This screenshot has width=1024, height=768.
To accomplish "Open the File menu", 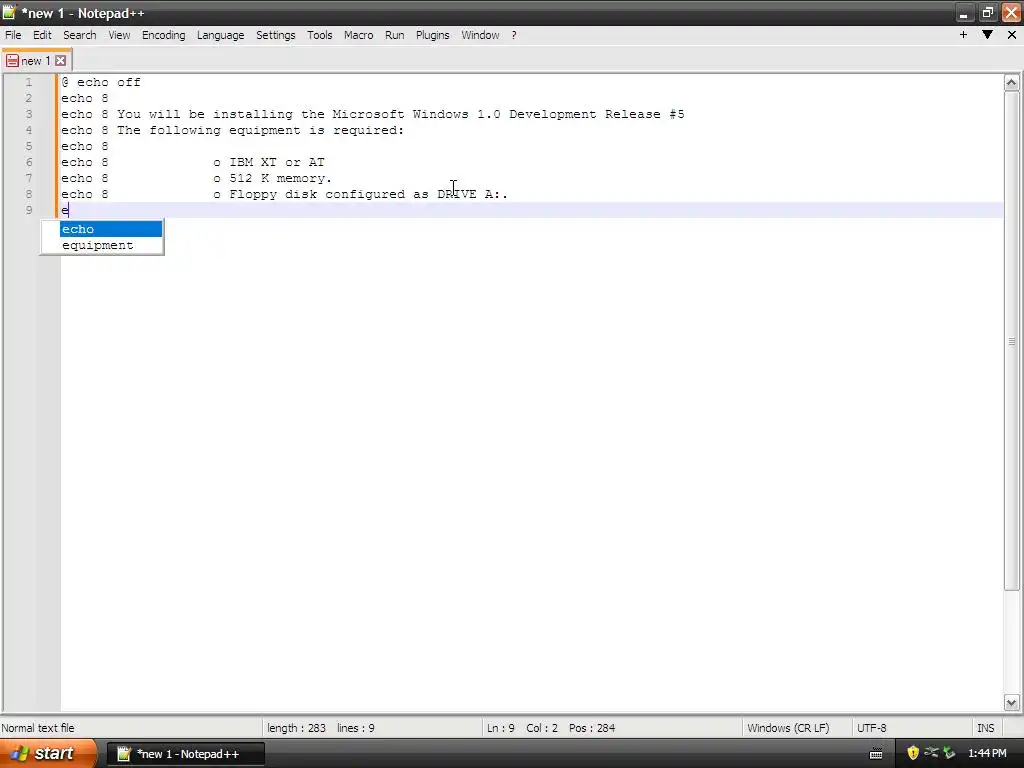I will pyautogui.click(x=13, y=35).
